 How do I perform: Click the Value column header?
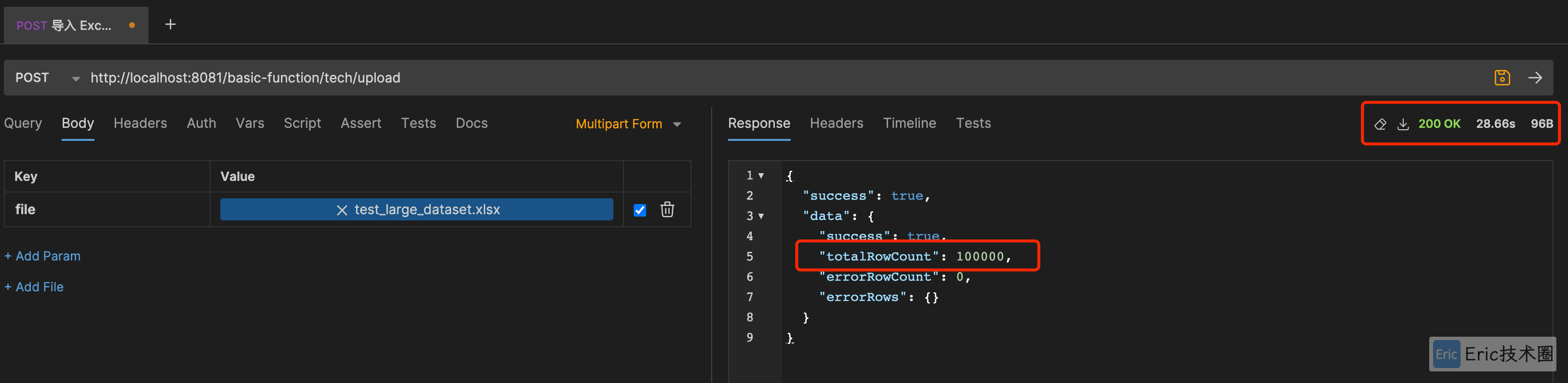click(238, 177)
